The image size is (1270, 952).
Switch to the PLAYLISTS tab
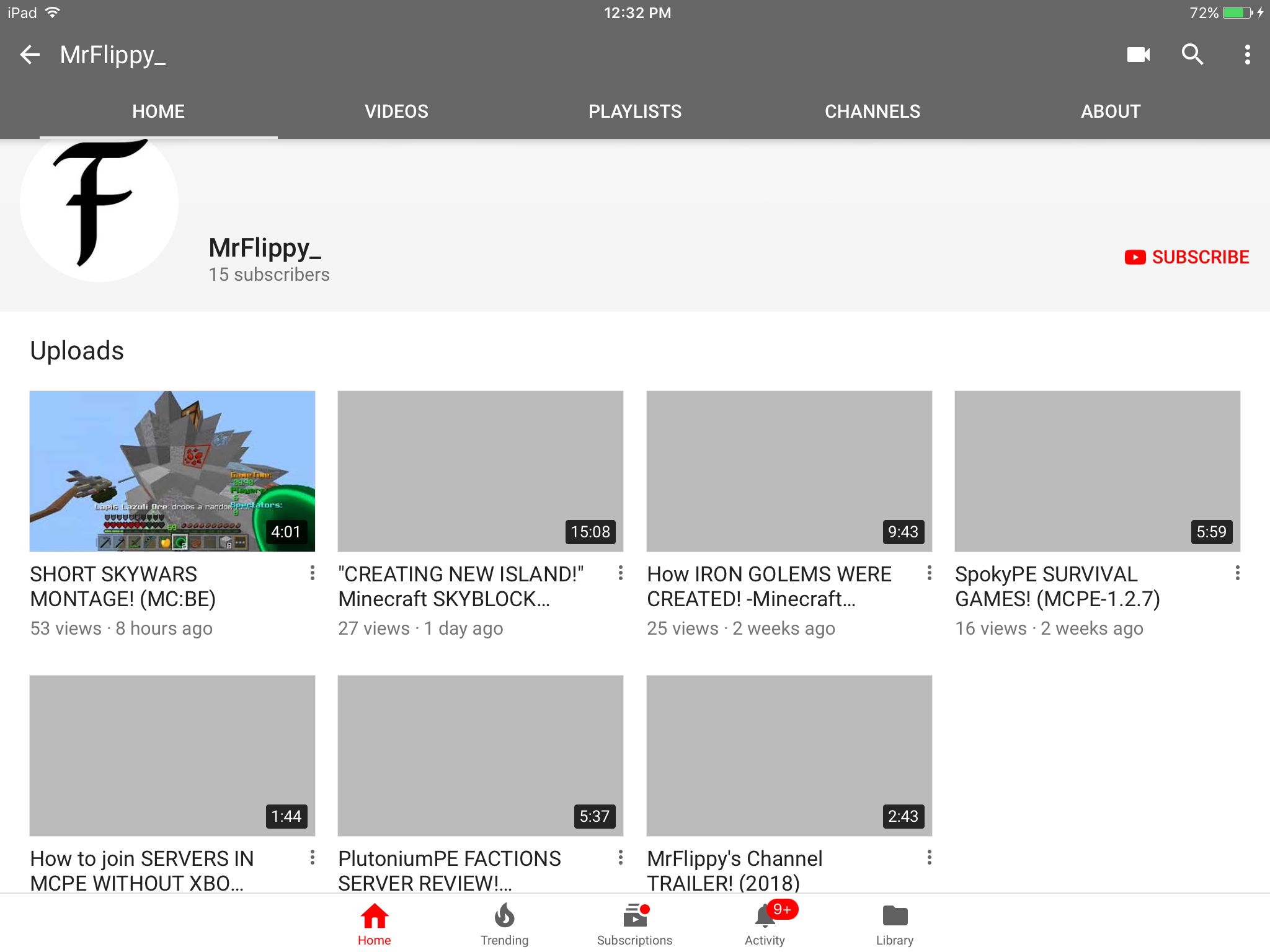[635, 112]
